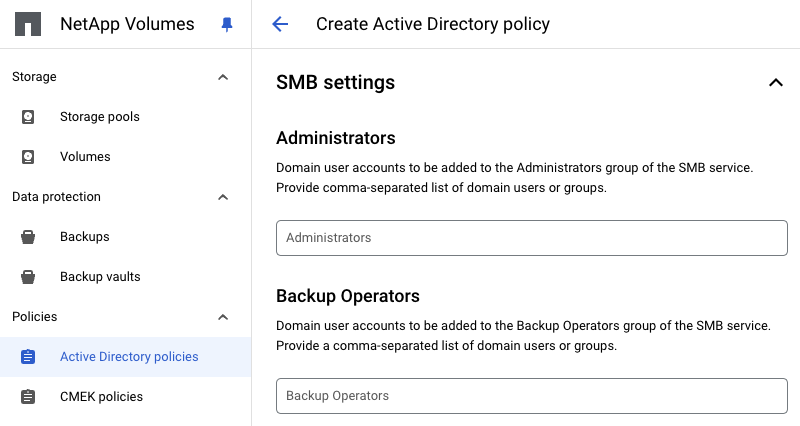Click the Backups bucket icon
800x426 pixels.
coord(28,237)
